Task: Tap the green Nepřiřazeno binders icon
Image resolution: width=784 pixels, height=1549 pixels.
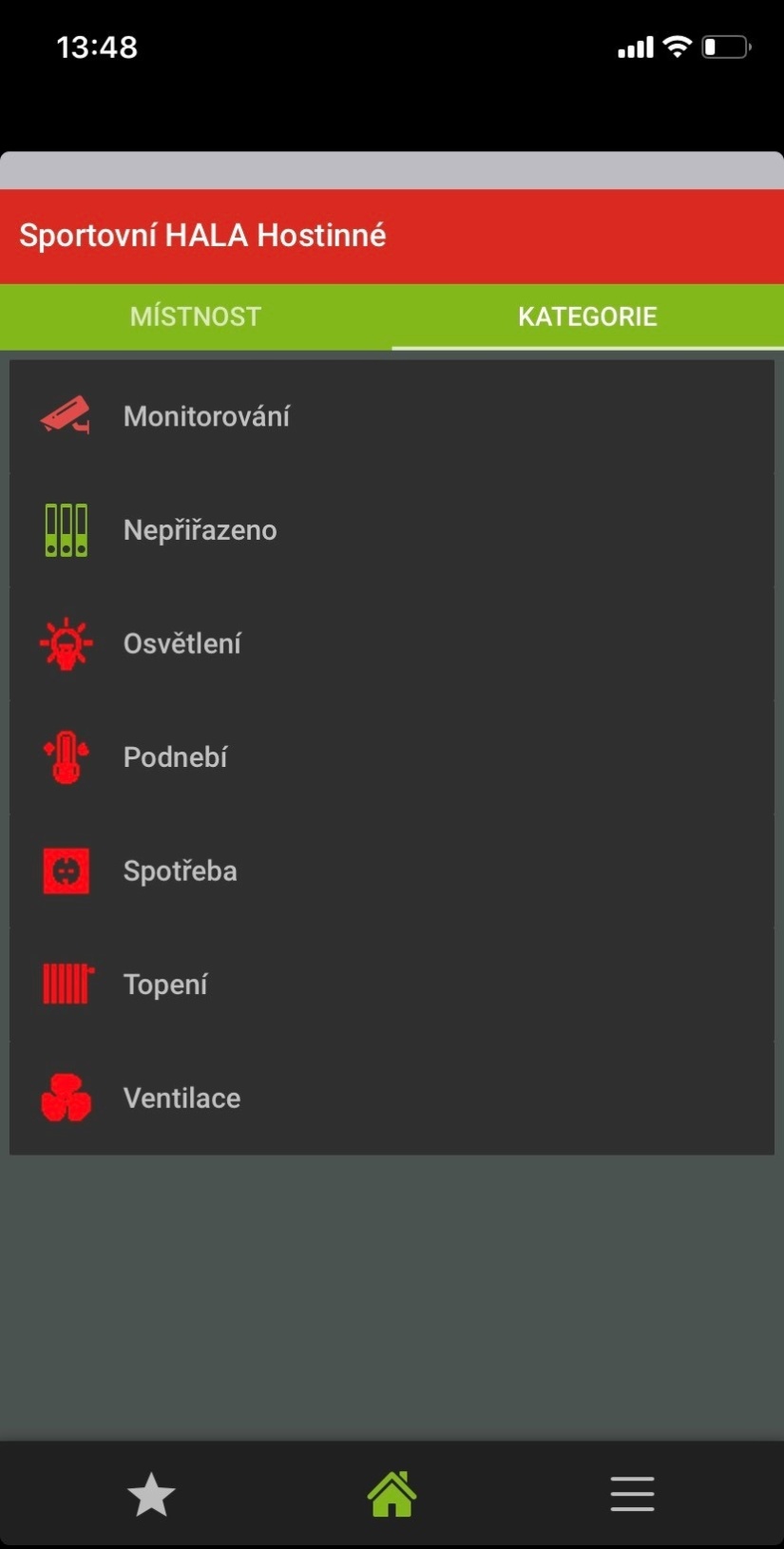Action: point(66,529)
